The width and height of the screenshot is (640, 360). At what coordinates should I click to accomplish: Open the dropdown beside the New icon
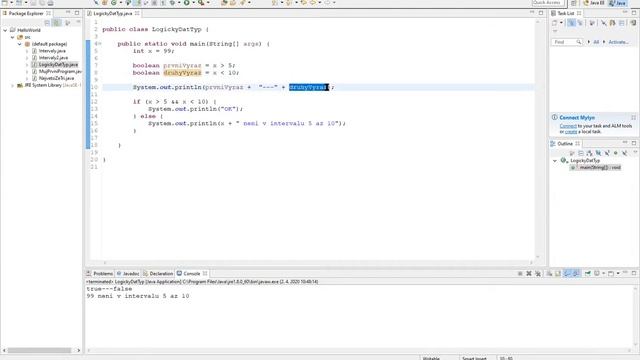[x=11, y=3]
